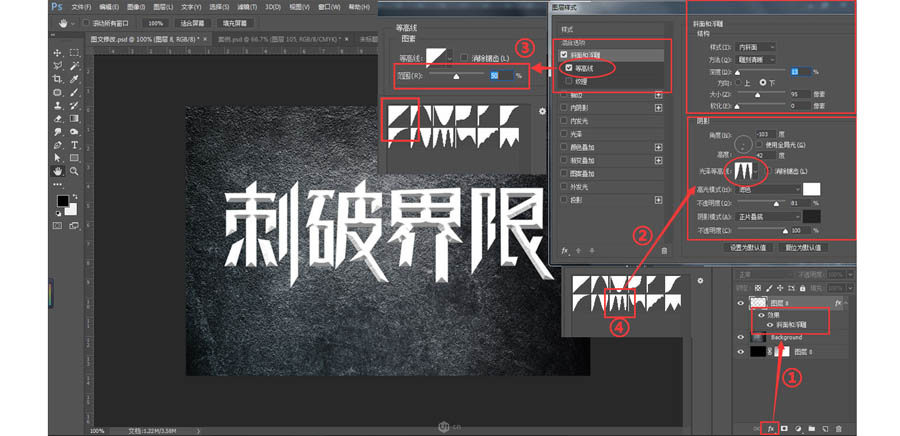Create a new layer icon
The height and width of the screenshot is (436, 900).
pos(825,429)
